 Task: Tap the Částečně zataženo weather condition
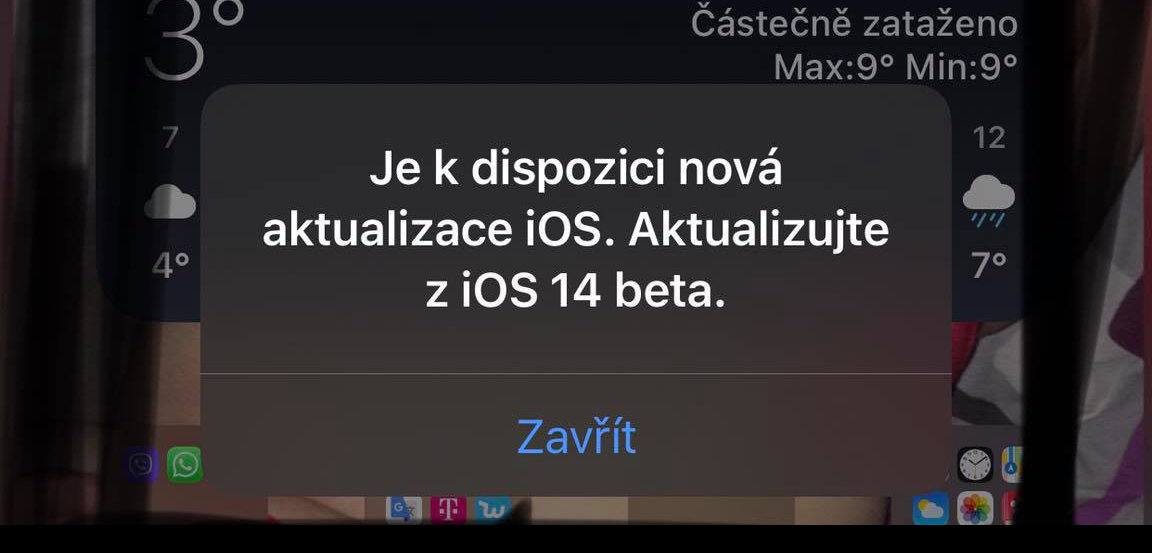tap(854, 24)
